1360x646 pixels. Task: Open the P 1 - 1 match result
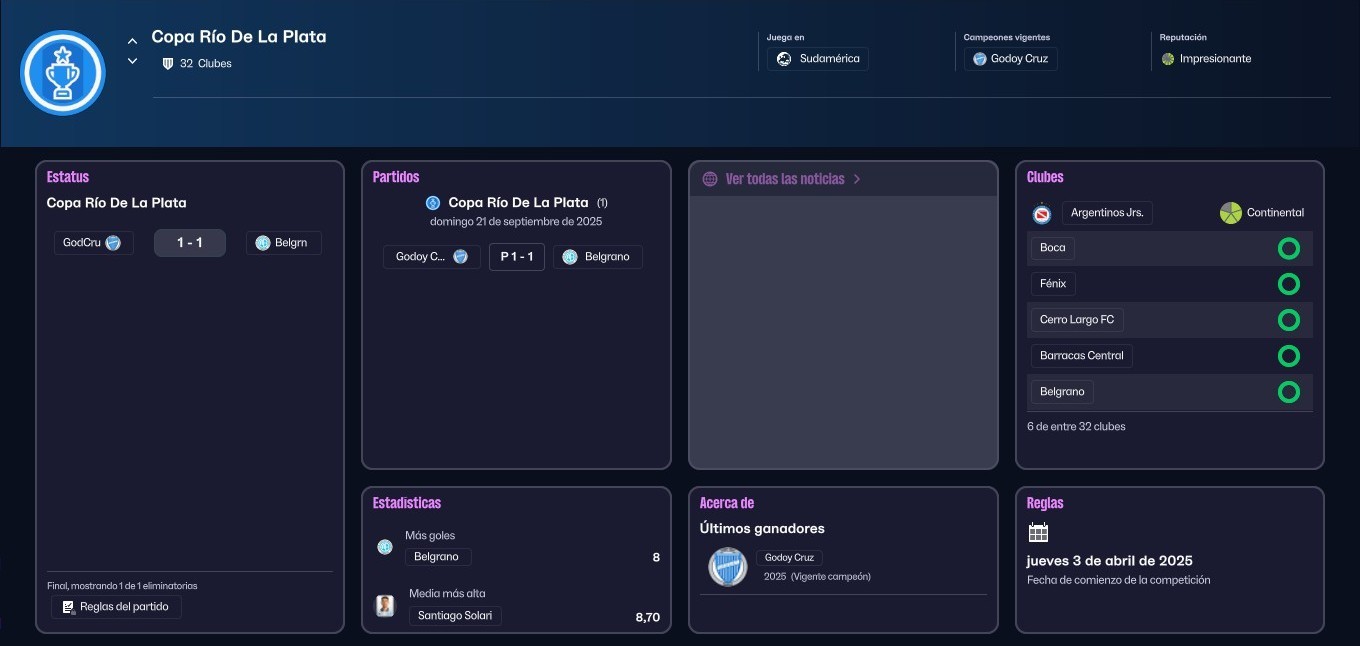(516, 257)
